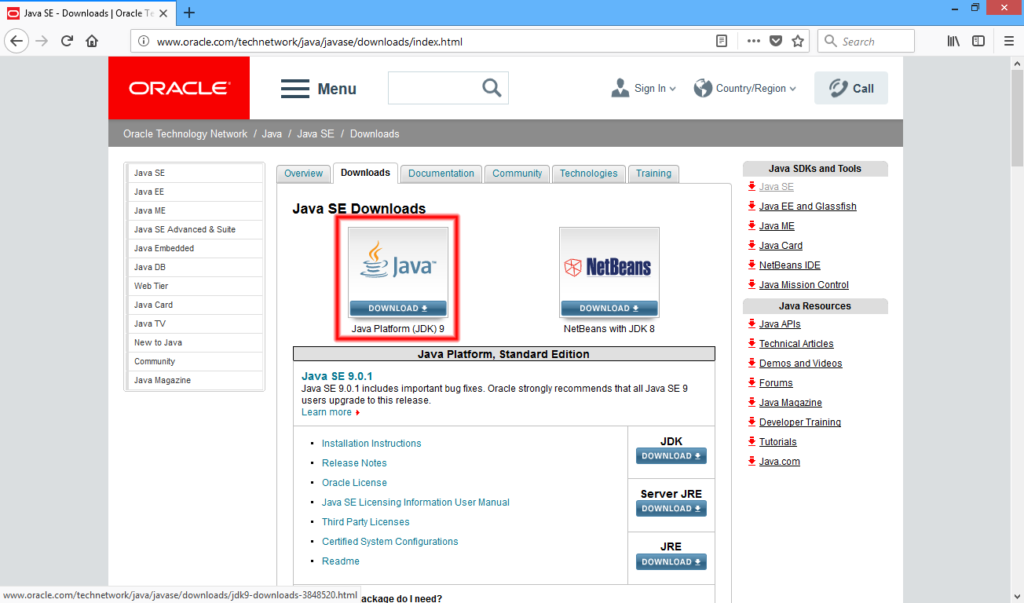Switch to the Training tab
The height and width of the screenshot is (603, 1024).
click(x=653, y=174)
